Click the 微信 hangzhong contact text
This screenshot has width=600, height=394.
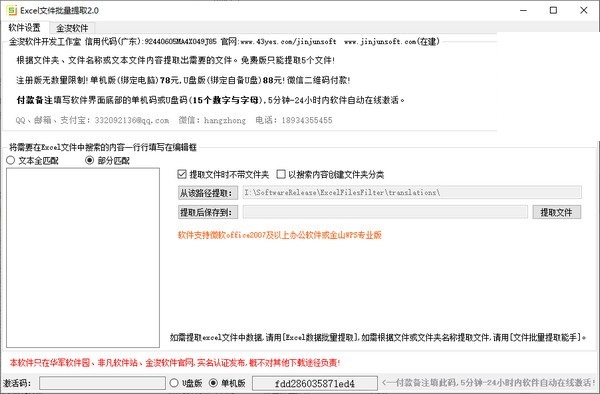212,120
